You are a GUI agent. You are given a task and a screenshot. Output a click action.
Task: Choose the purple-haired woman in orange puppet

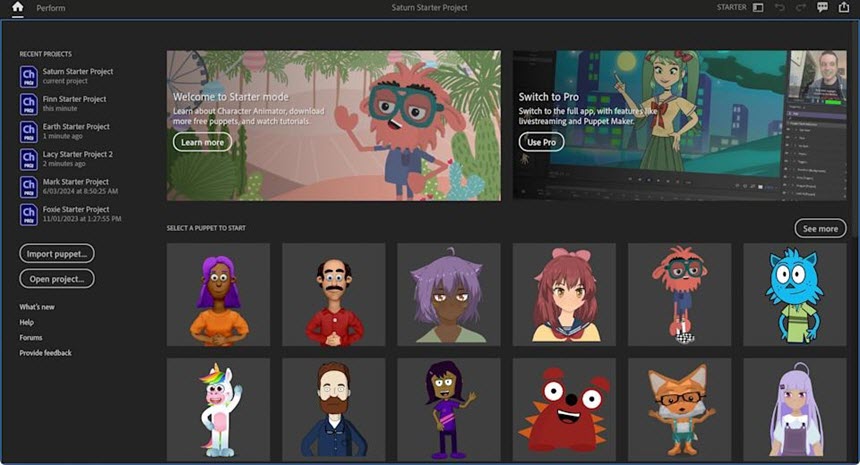[218, 295]
